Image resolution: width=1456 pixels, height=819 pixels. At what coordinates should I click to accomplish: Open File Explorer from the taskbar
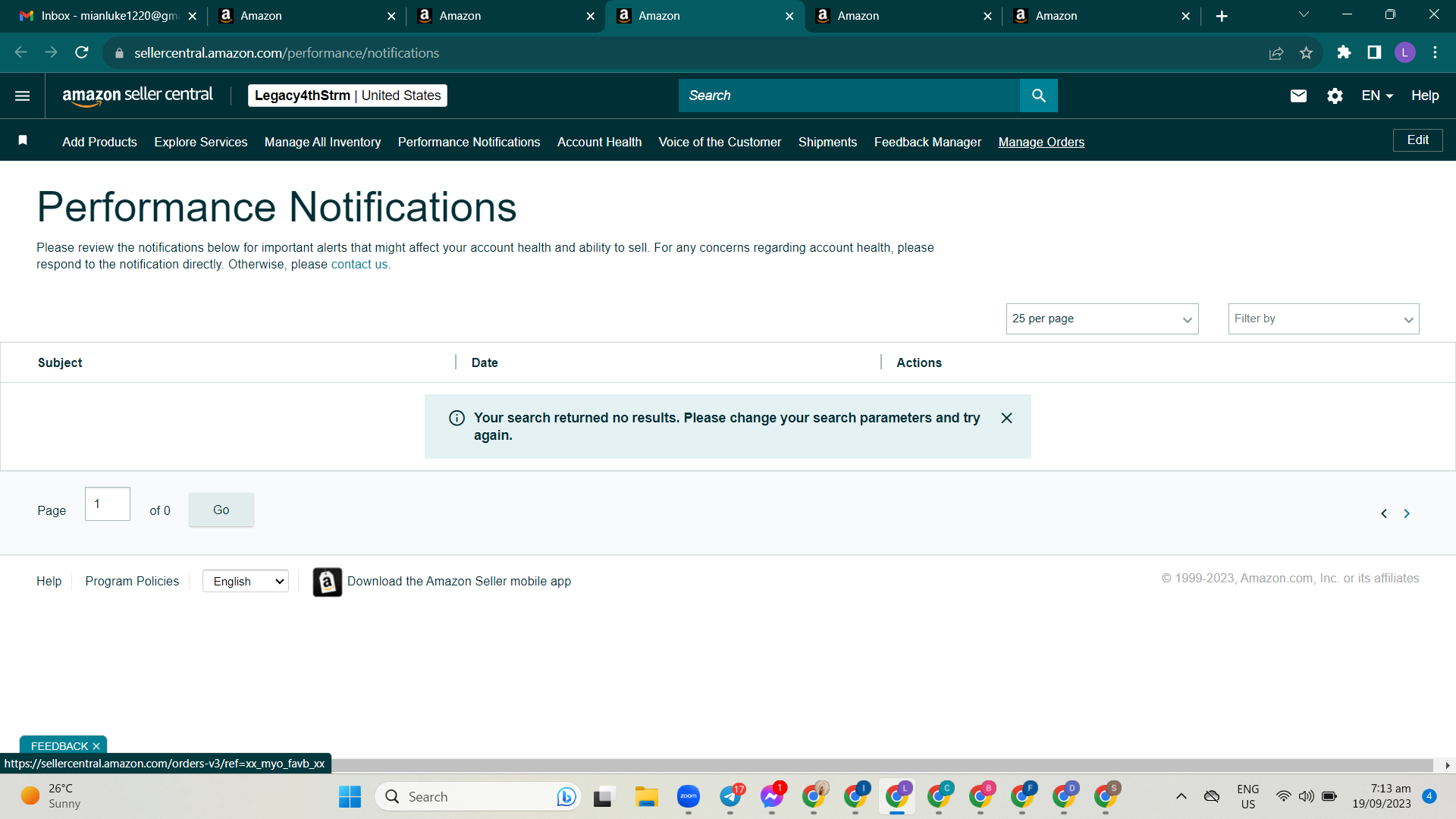point(646,796)
